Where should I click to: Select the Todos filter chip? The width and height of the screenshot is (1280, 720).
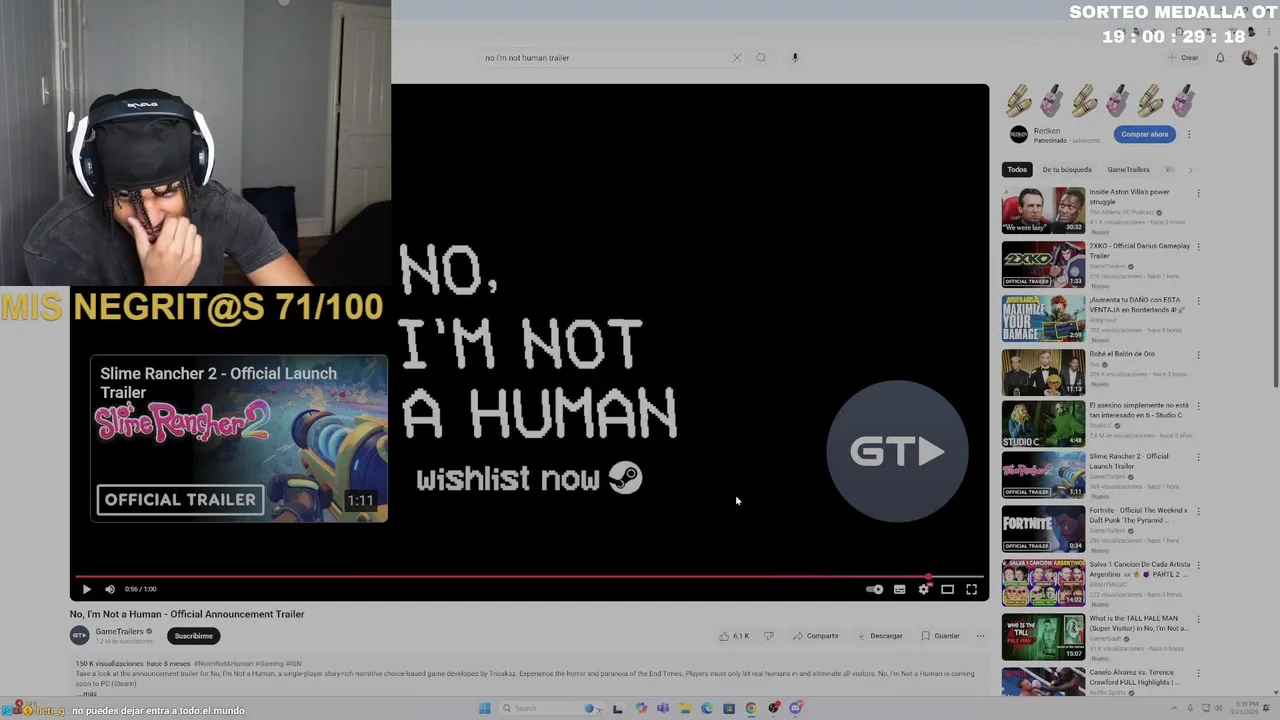[1017, 170]
